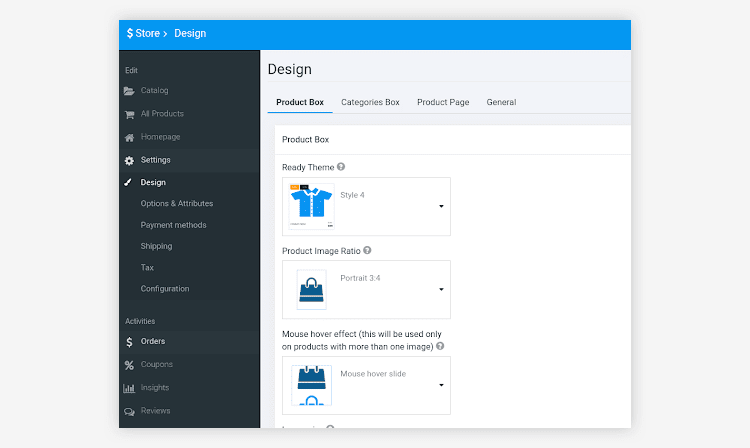Click the Design paintbrush icon
750x448 pixels.
[x=129, y=183]
